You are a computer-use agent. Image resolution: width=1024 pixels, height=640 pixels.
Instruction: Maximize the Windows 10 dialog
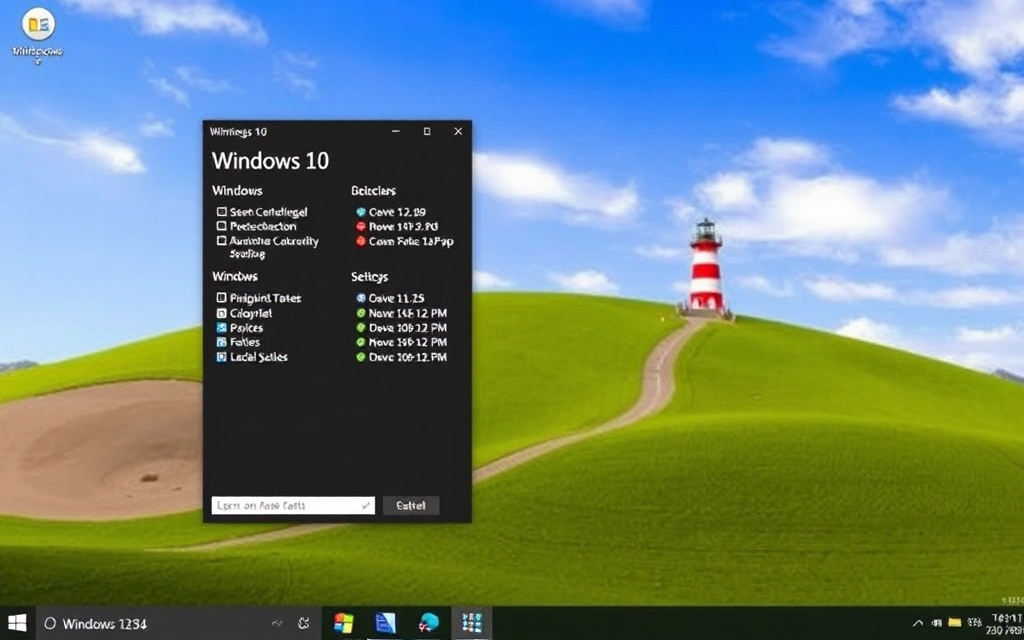427,131
